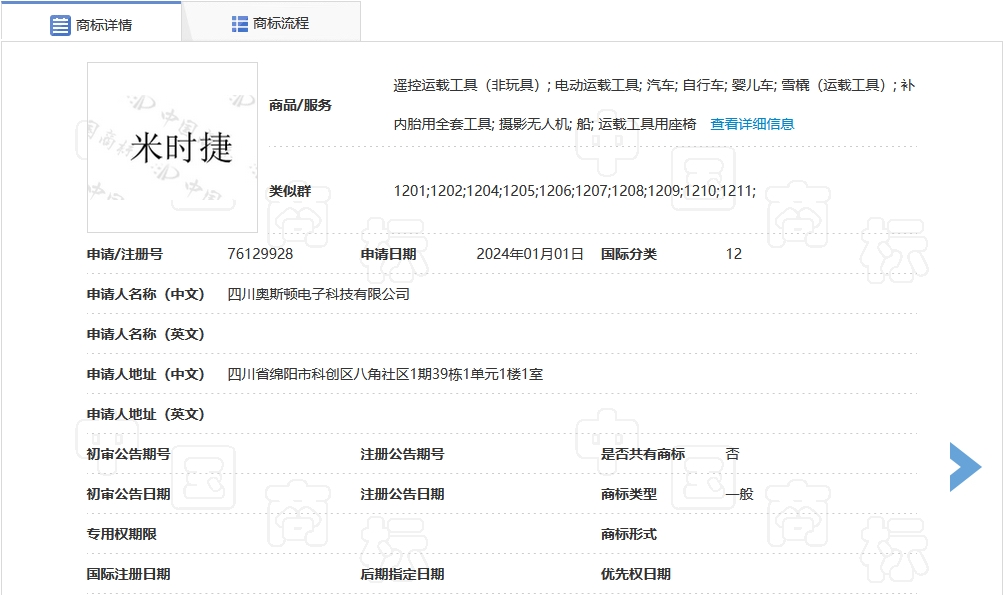The height and width of the screenshot is (595, 1006).
Task: Click the 注册公告日期 label
Action: tap(402, 494)
